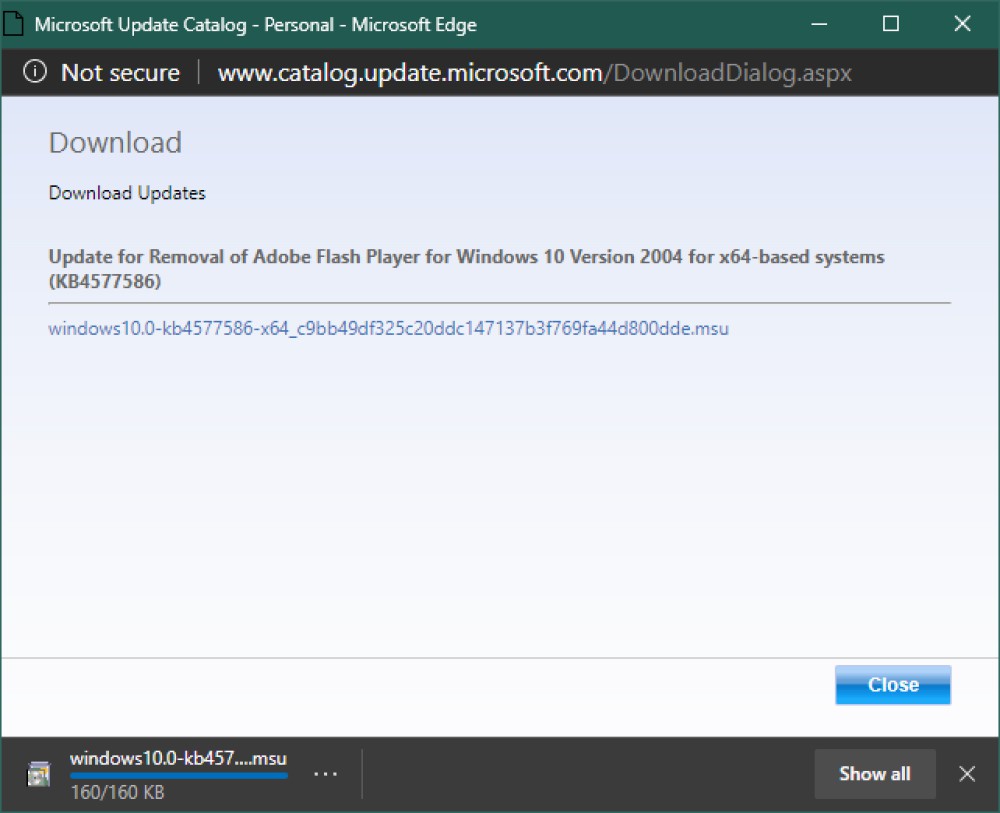Close the Microsoft Edge window
Image resolution: width=1000 pixels, height=813 pixels.
pos(962,24)
